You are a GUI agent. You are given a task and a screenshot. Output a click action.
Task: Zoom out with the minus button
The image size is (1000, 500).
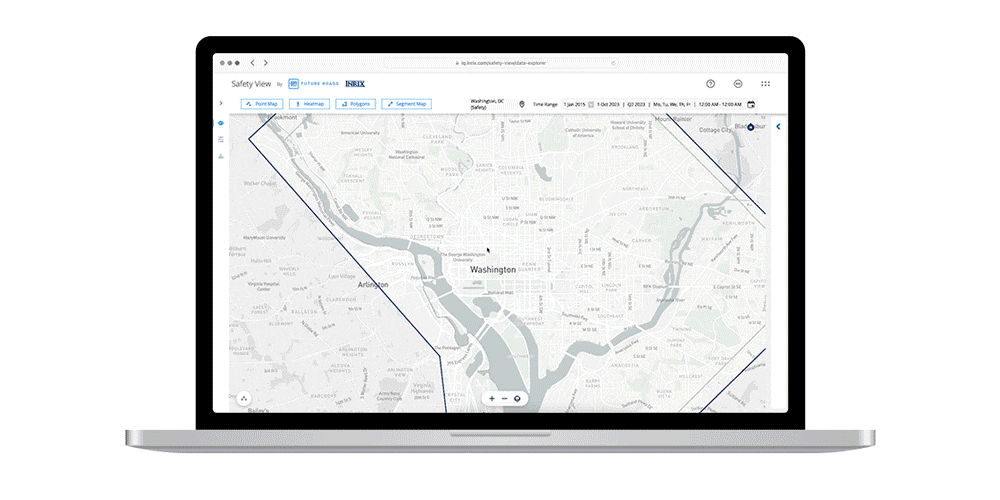click(x=504, y=399)
